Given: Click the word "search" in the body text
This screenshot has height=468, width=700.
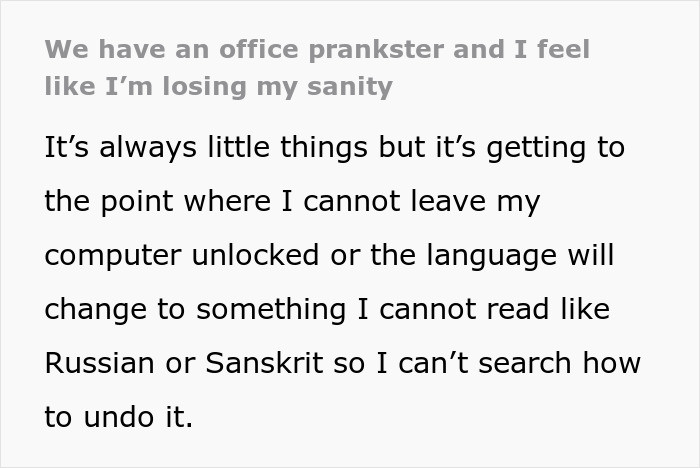Looking at the screenshot, I should [x=525, y=363].
